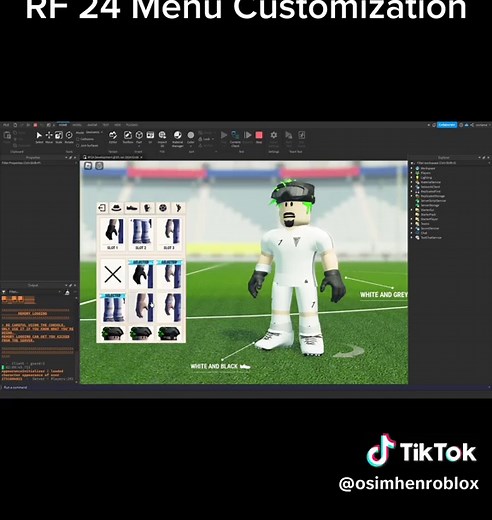Viewport: 492px width, 520px height.
Task: Switch to the Model ribbon tab
Action: 77,125
